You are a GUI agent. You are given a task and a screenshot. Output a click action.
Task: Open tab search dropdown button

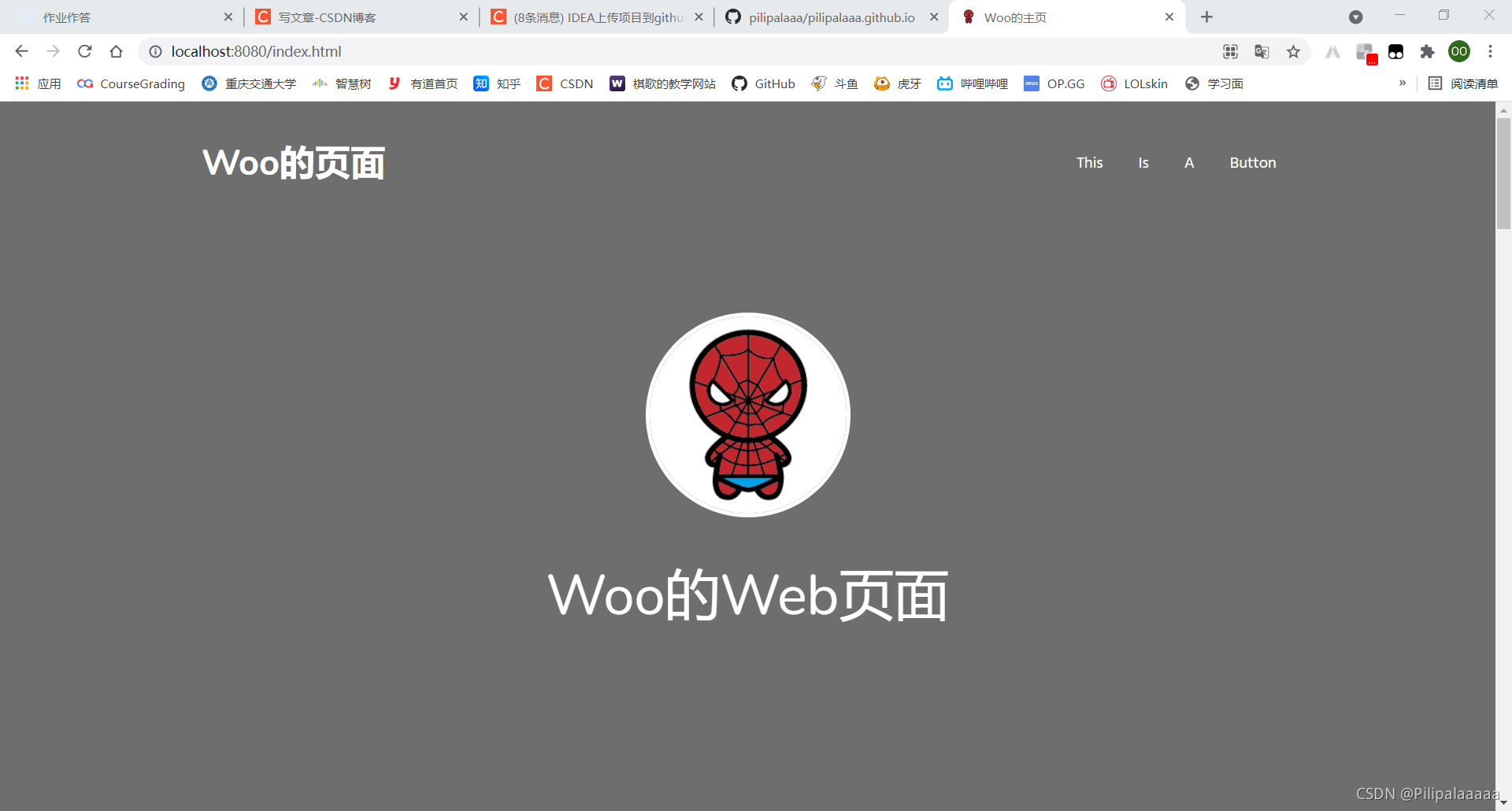pos(1355,17)
